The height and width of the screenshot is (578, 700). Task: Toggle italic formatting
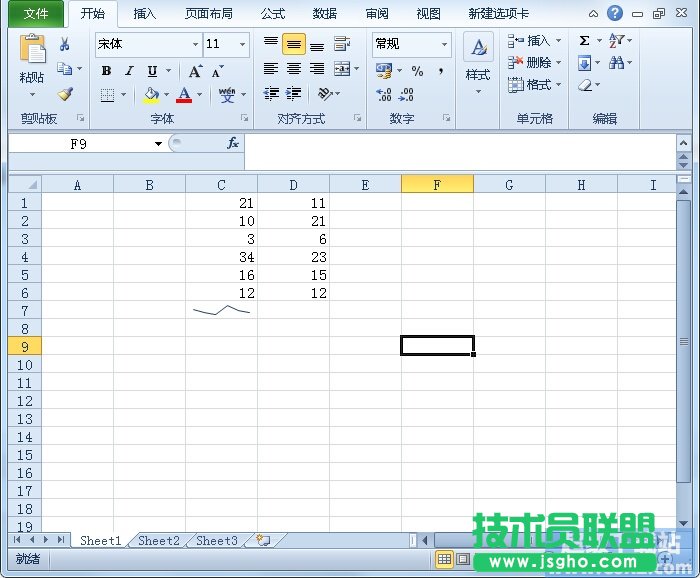tap(129, 71)
